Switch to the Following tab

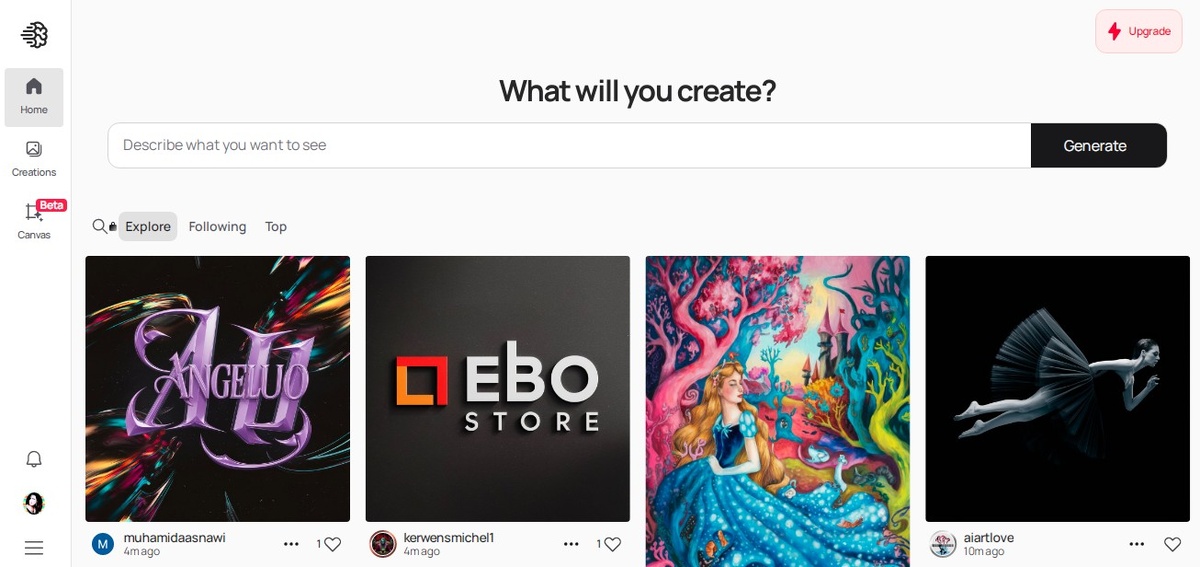(x=217, y=227)
